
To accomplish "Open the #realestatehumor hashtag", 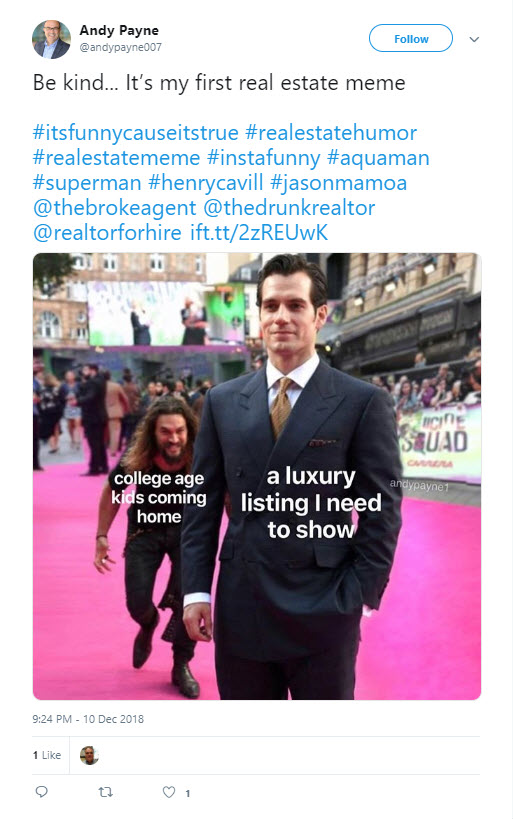I will pyautogui.click(x=331, y=133).
